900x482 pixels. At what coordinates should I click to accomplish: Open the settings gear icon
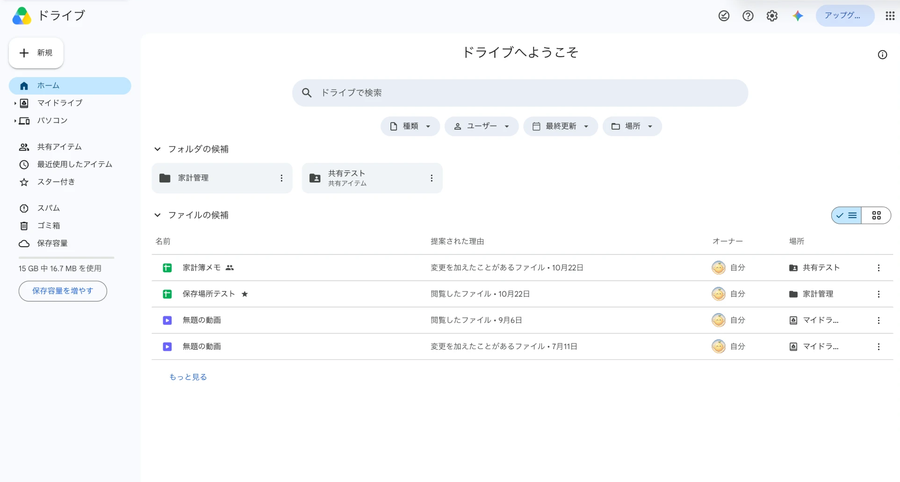(772, 16)
